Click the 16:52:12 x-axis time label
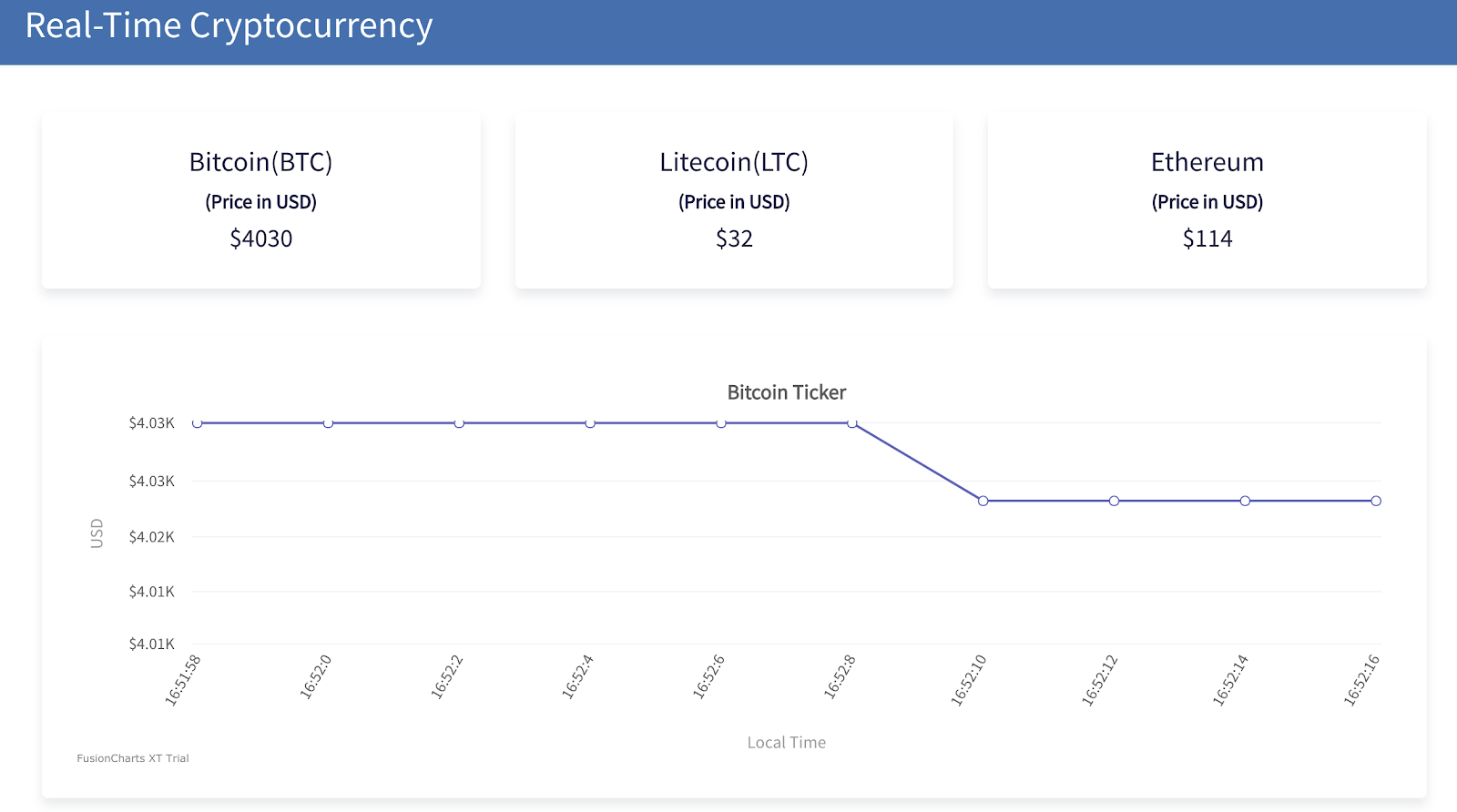This screenshot has width=1457, height=812. pos(1100,680)
